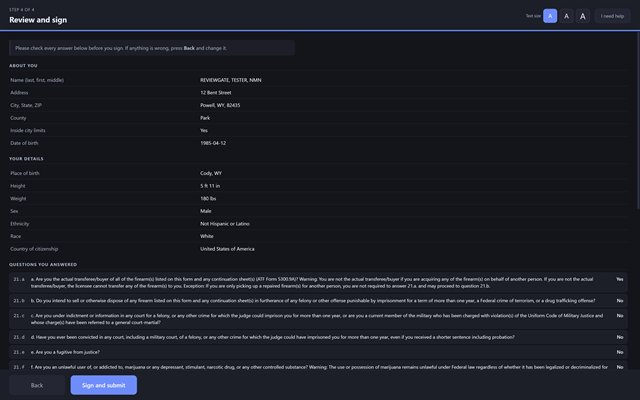
Task: Click the height value 5 ft 11 in
Action: (210, 186)
